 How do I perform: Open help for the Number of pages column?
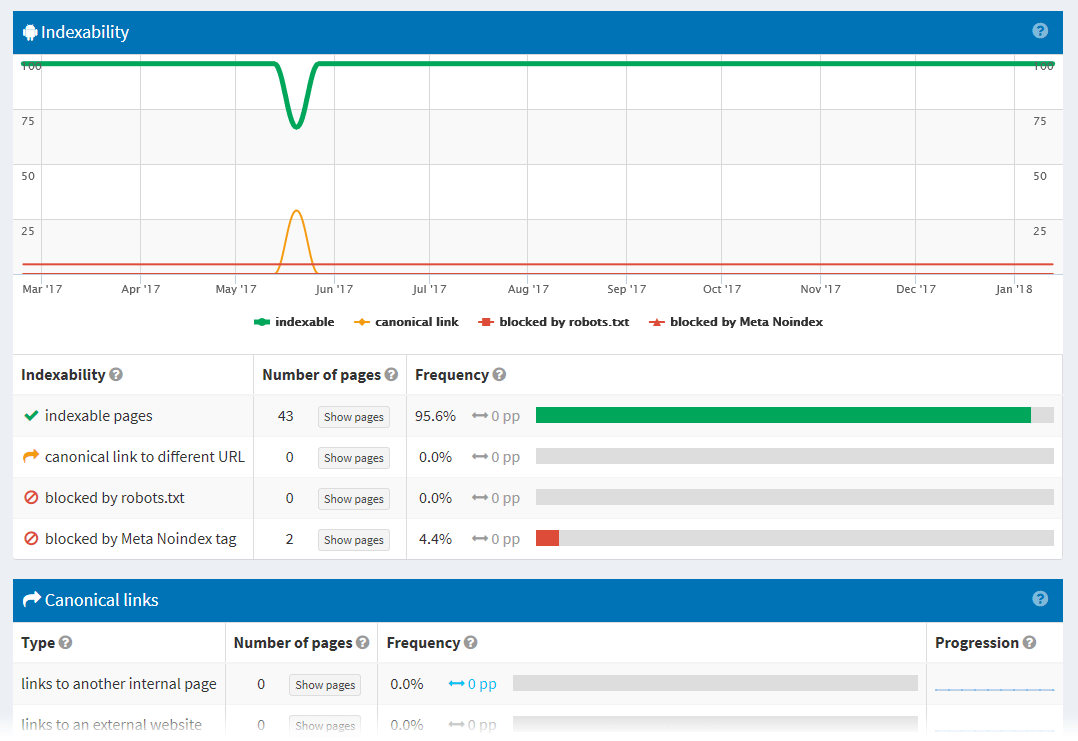(391, 374)
